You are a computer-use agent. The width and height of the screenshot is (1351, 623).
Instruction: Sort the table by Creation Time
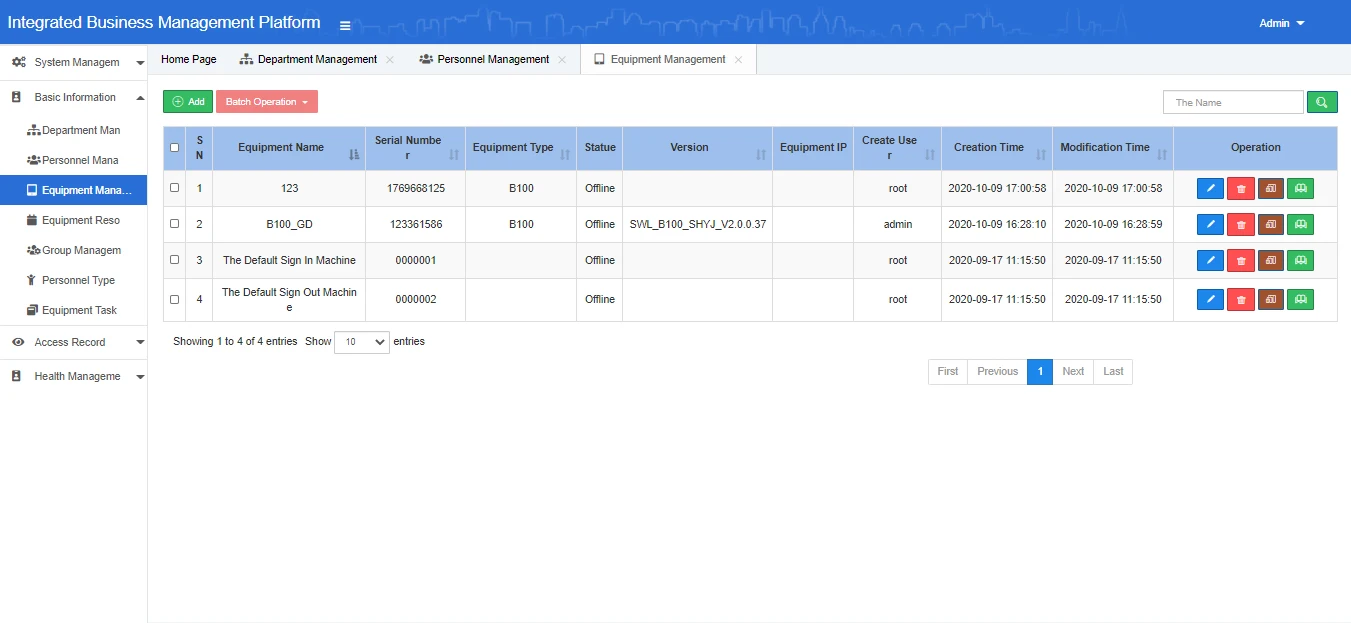[1041, 155]
